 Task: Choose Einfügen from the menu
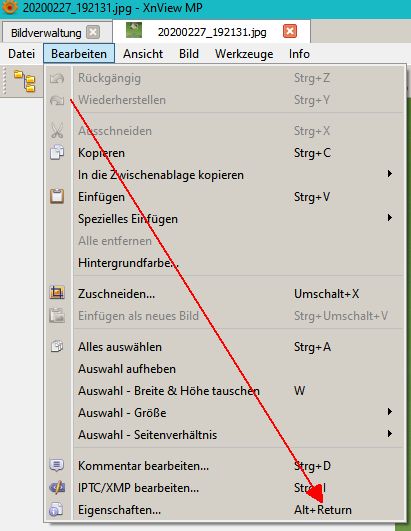coord(225,197)
